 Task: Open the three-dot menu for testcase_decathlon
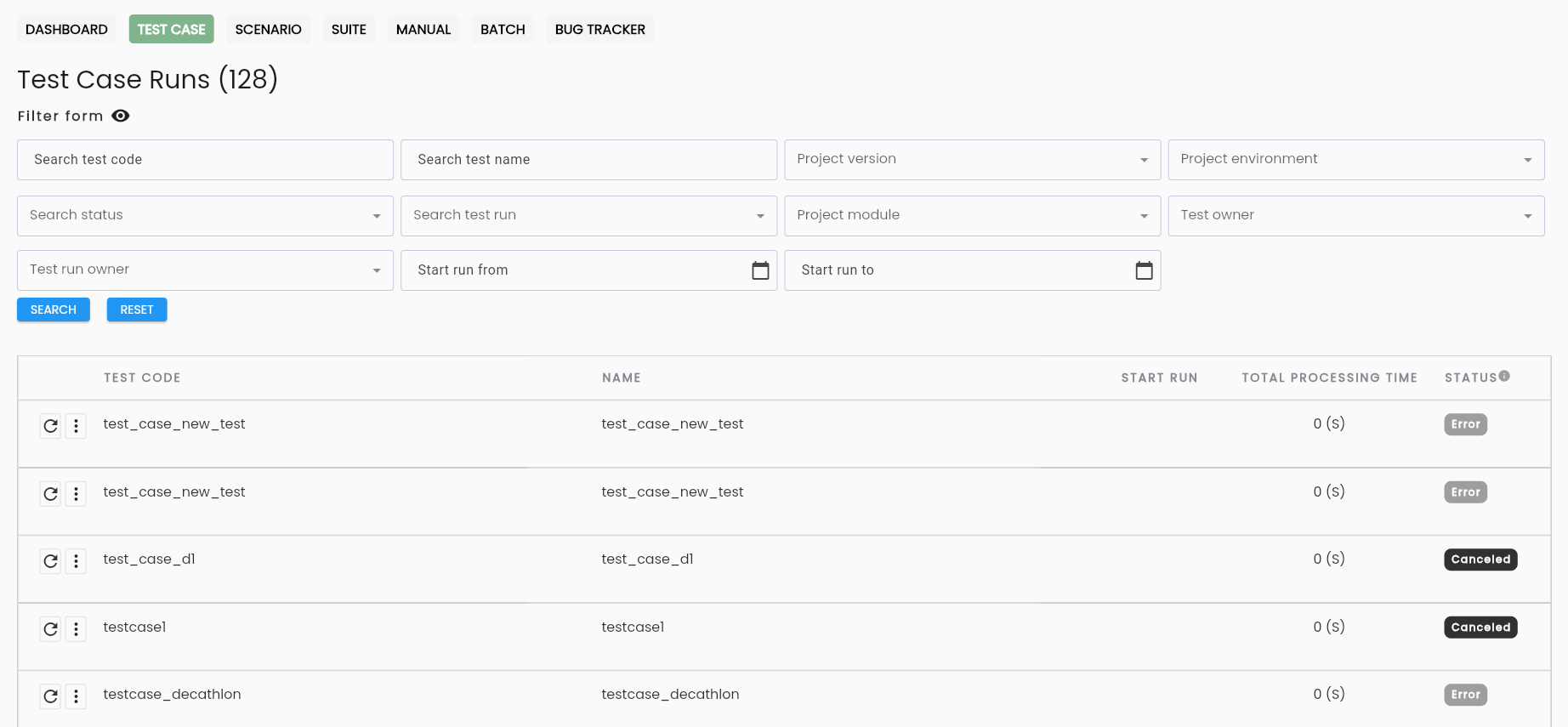pyautogui.click(x=76, y=696)
